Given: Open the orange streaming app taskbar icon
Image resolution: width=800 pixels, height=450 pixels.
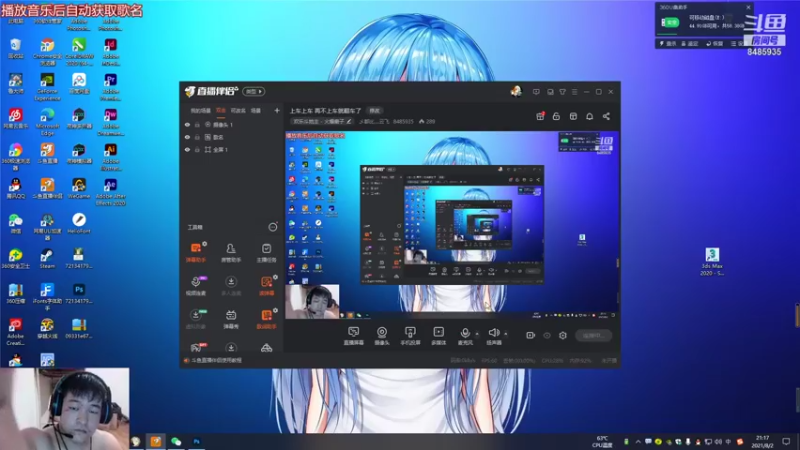Looking at the screenshot, I should pos(156,441).
